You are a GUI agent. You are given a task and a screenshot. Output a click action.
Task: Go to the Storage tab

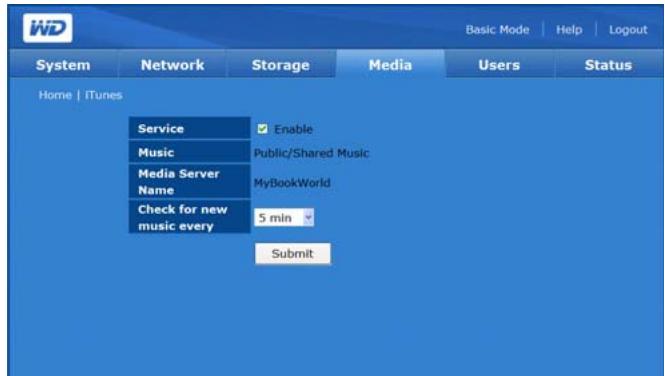coord(281,65)
